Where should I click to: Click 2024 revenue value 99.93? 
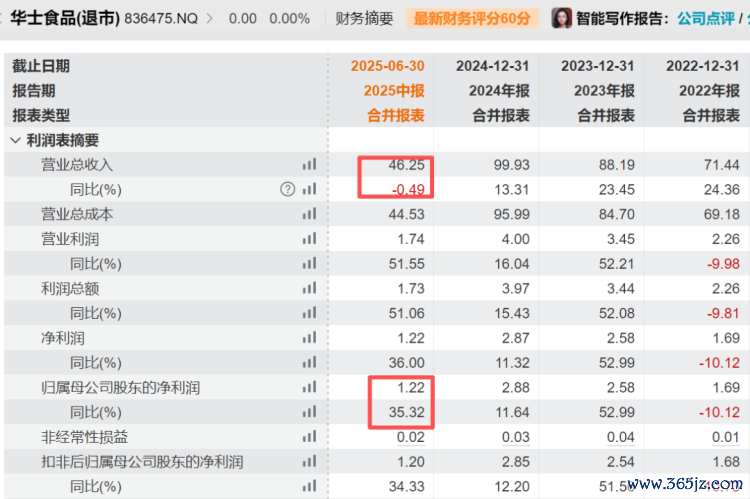coord(512,165)
